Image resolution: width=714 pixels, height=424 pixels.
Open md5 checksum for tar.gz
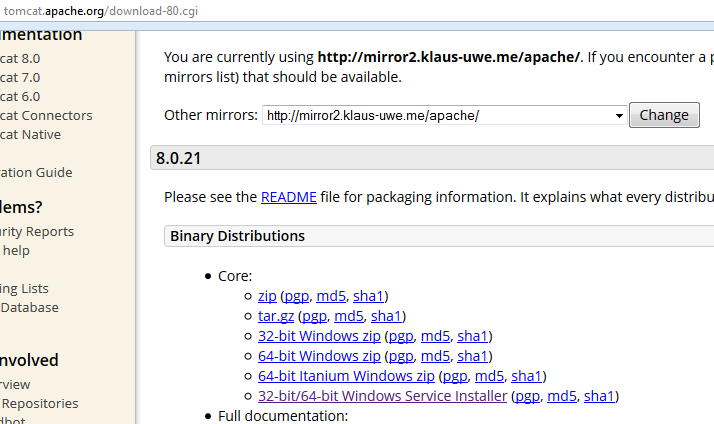click(x=349, y=316)
